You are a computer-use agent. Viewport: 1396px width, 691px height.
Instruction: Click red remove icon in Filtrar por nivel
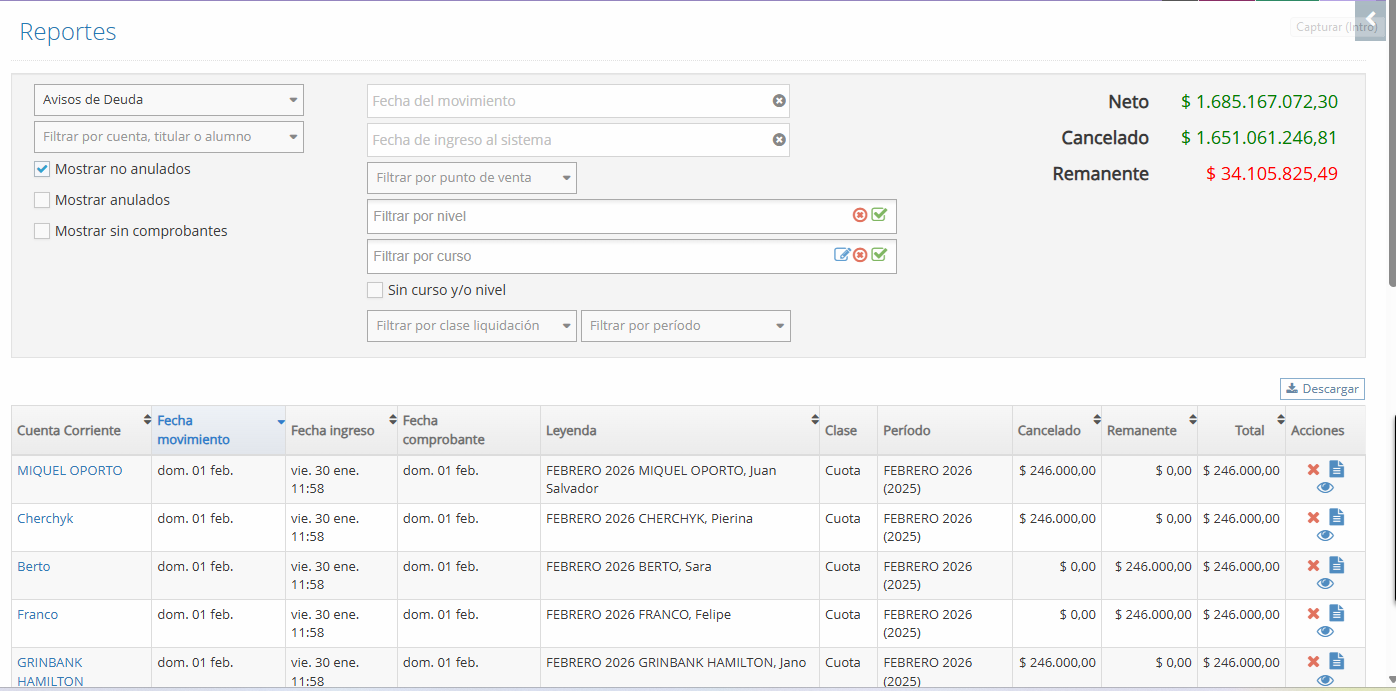pos(860,215)
